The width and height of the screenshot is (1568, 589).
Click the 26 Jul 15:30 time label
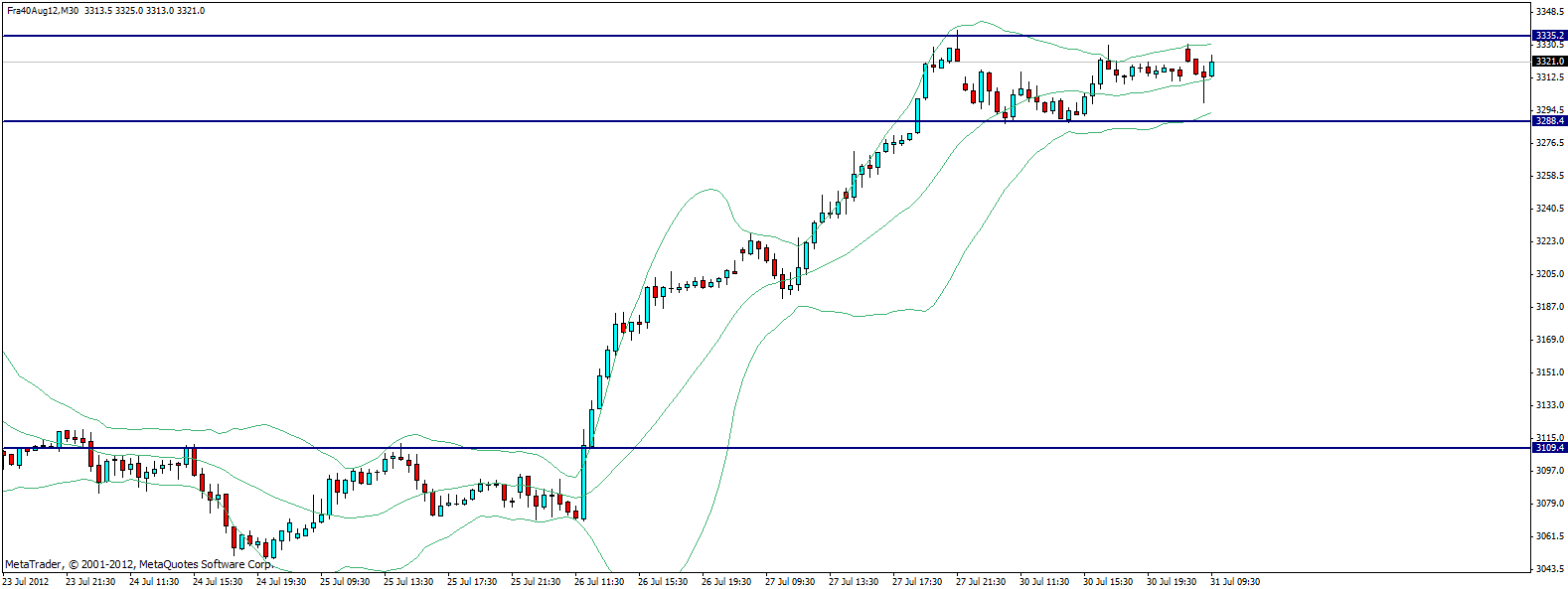(x=663, y=582)
